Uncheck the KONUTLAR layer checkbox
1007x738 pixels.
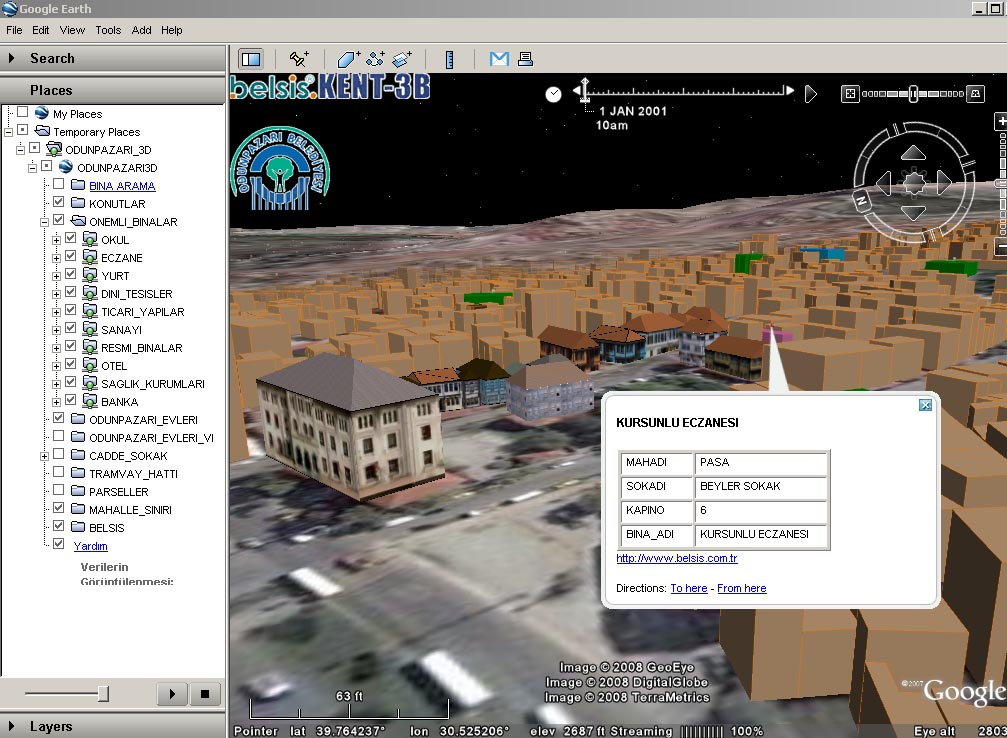58,202
